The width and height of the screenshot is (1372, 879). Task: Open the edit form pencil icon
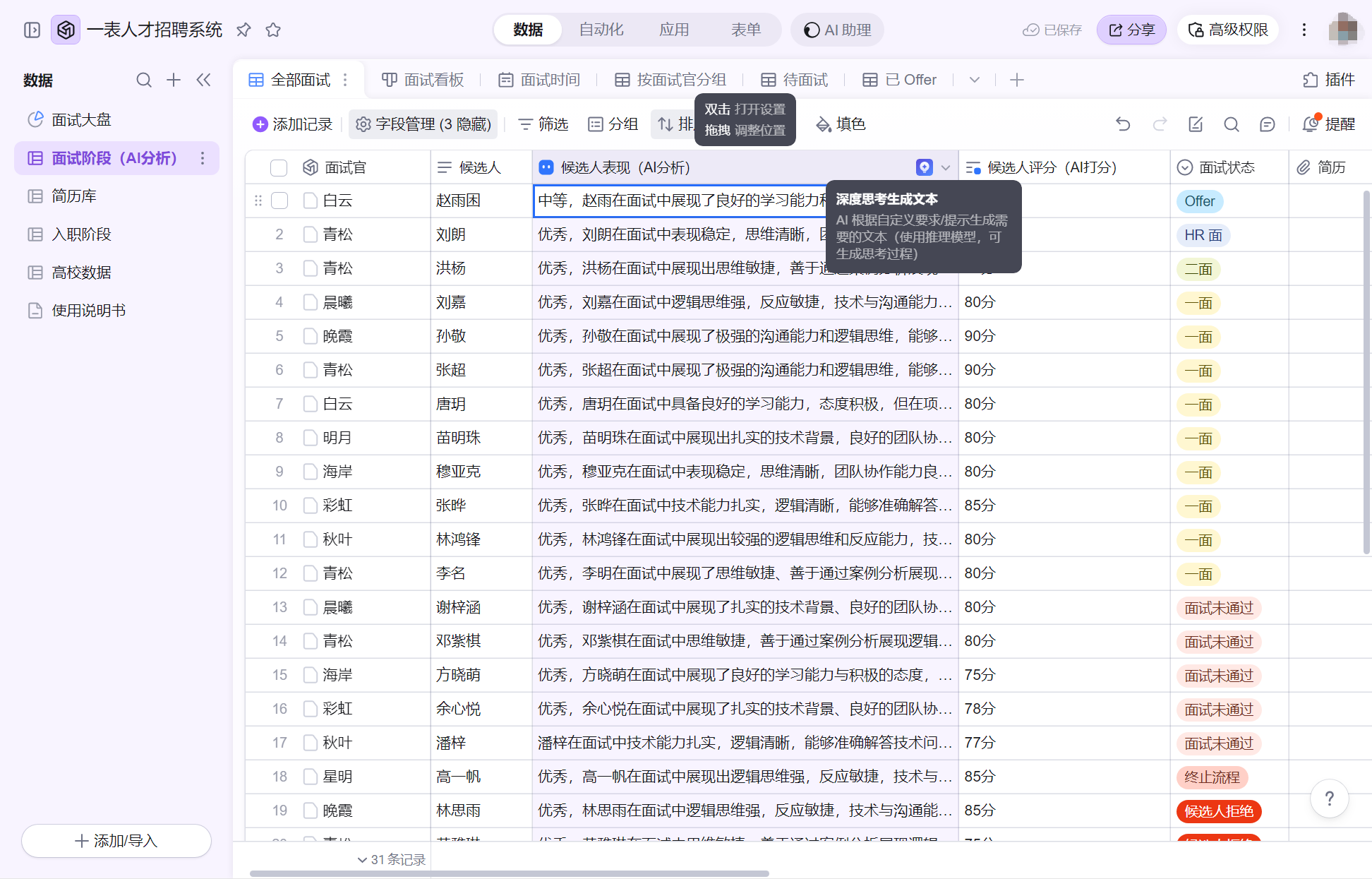[1195, 124]
